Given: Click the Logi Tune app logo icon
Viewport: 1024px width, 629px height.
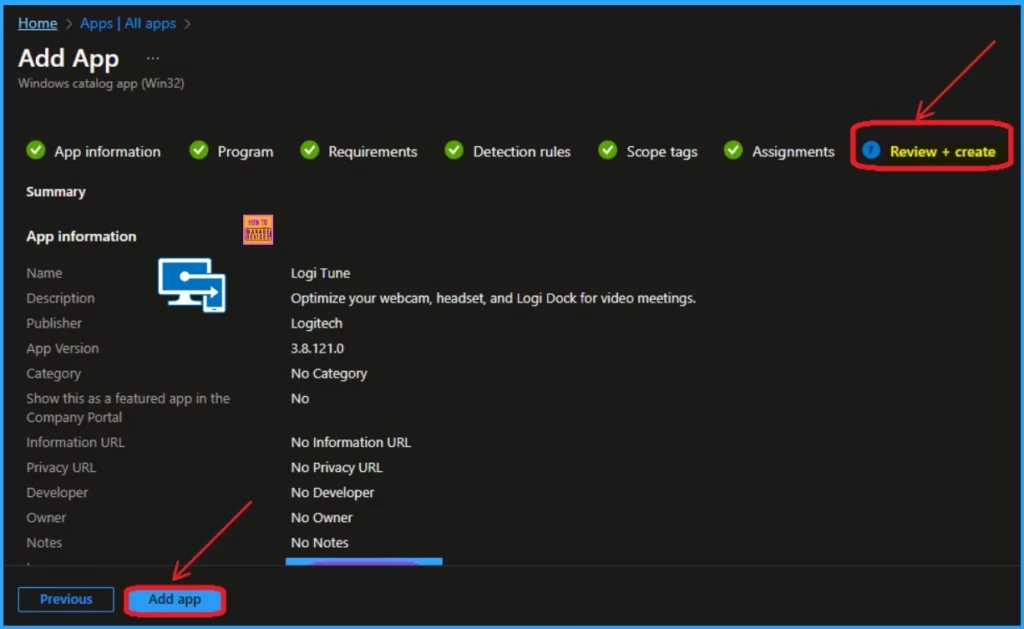Looking at the screenshot, I should coord(192,285).
